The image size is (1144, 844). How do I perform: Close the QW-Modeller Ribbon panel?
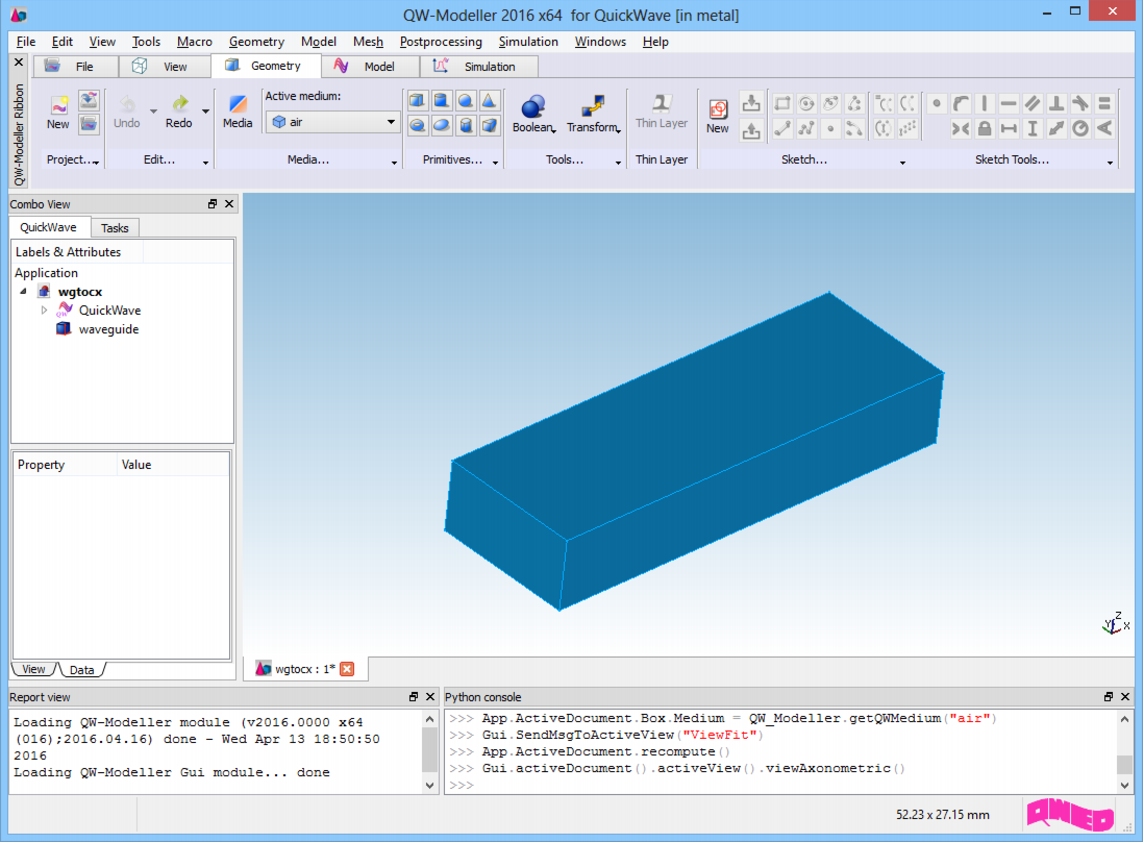(x=19, y=63)
